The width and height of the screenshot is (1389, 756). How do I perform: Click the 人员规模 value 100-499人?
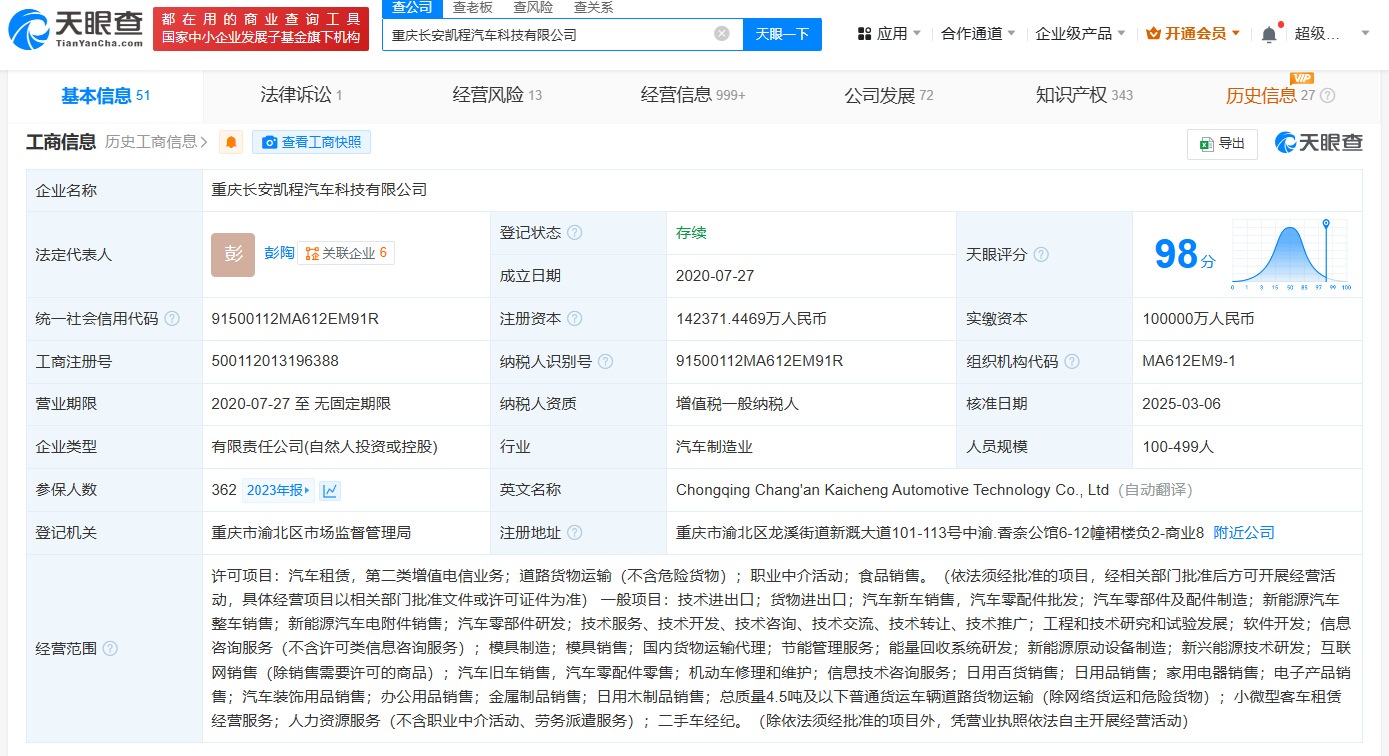1178,447
